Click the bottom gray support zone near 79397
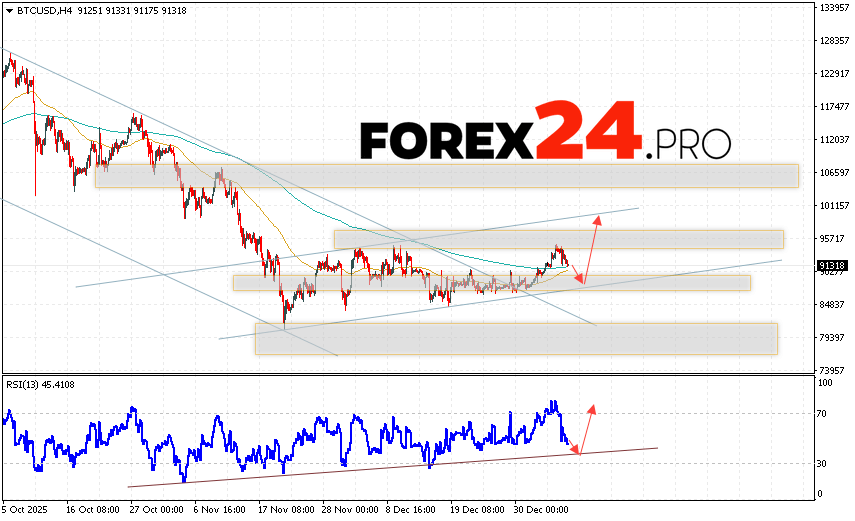Screen dimensions: 855x521 tap(515, 338)
